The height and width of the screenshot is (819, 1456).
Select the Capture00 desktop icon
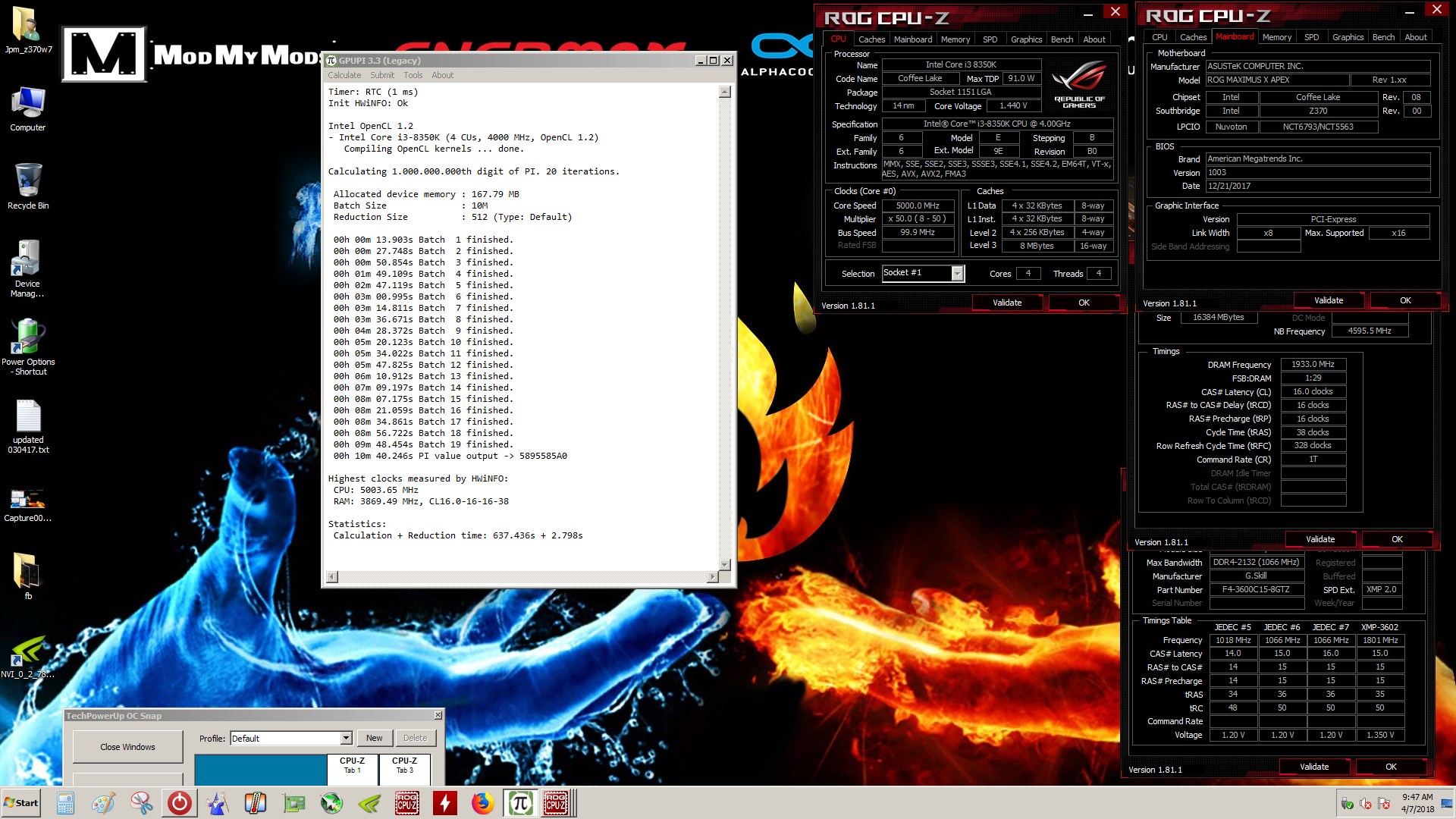point(28,504)
